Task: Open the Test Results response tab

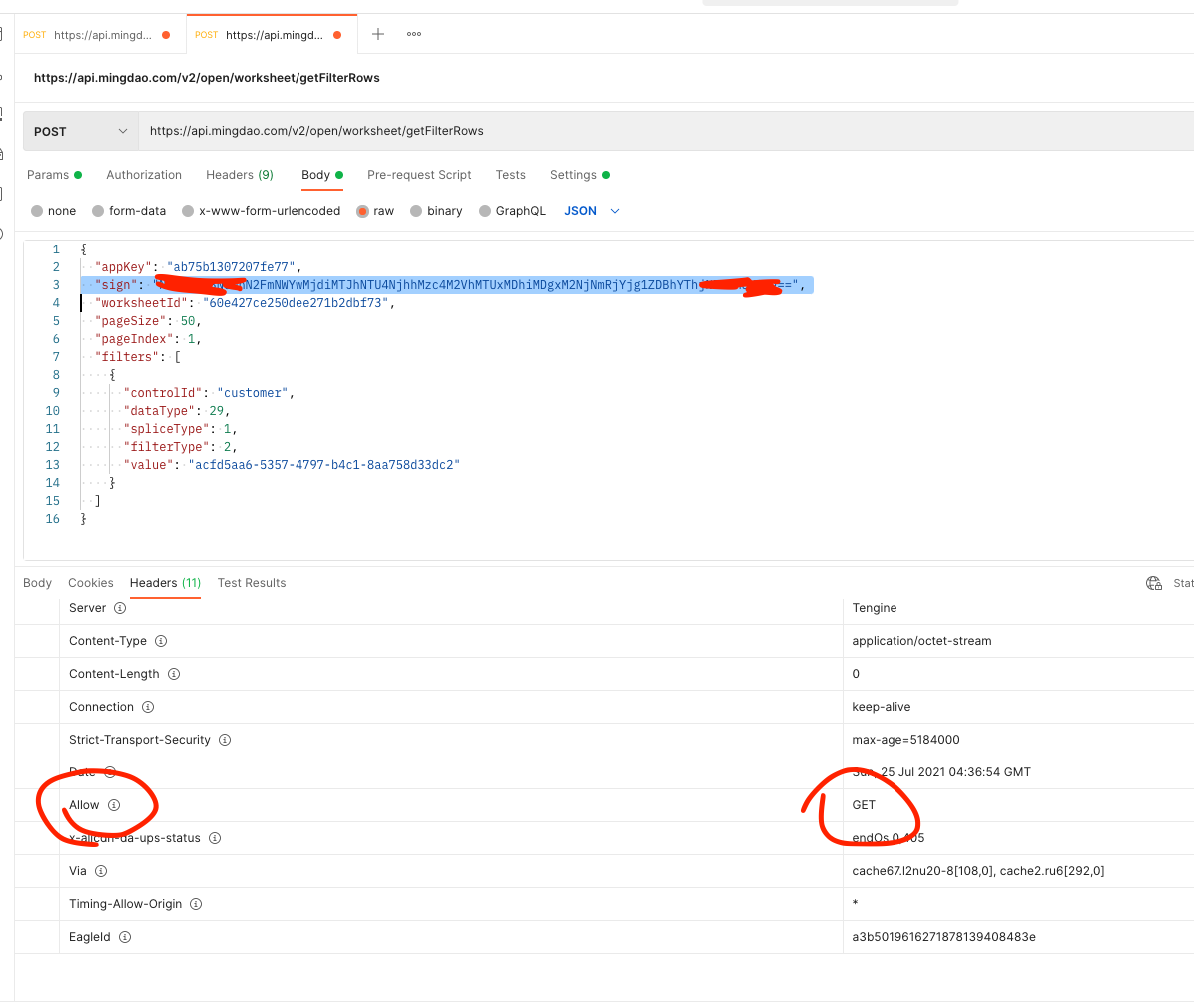Action: coord(251,582)
